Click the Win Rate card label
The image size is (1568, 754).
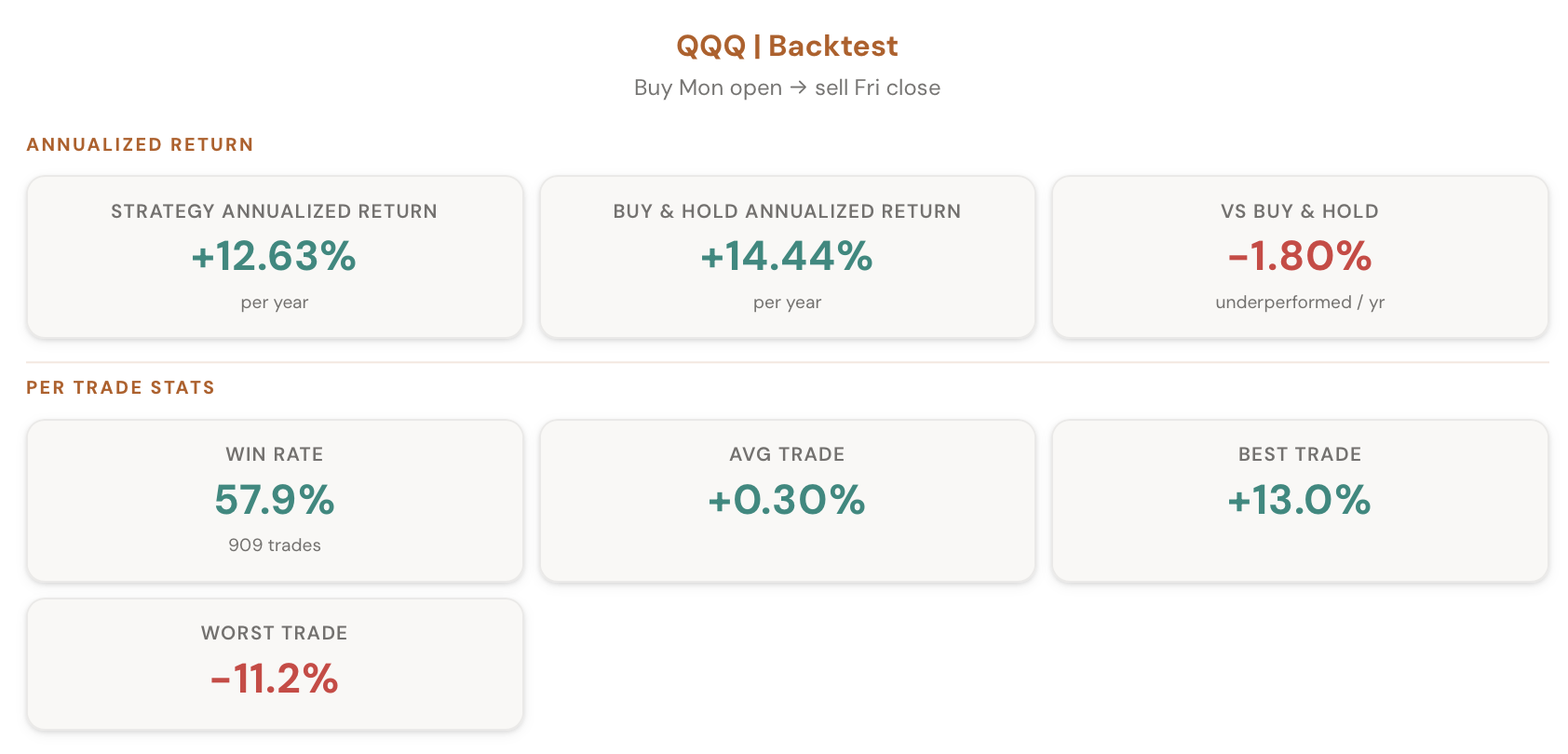coord(274,454)
